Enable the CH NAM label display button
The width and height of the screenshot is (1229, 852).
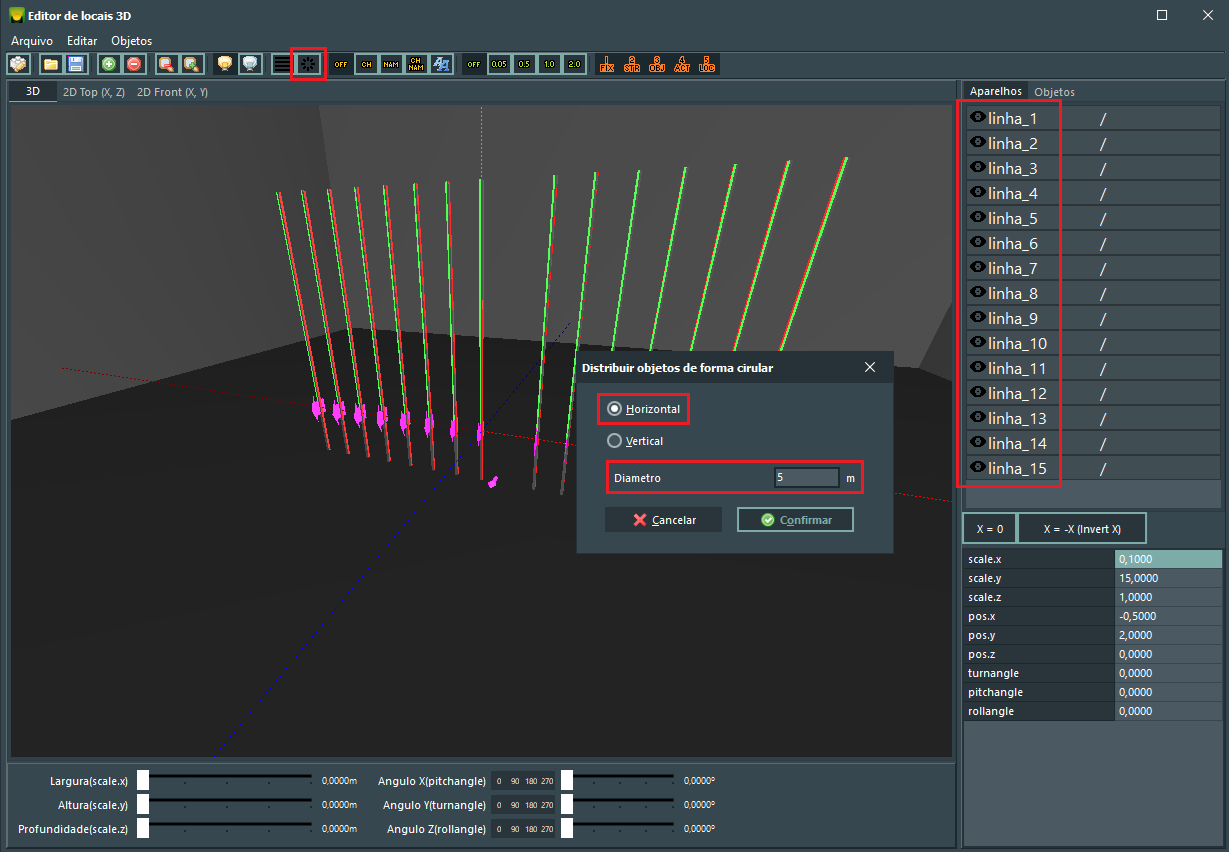pyautogui.click(x=416, y=64)
